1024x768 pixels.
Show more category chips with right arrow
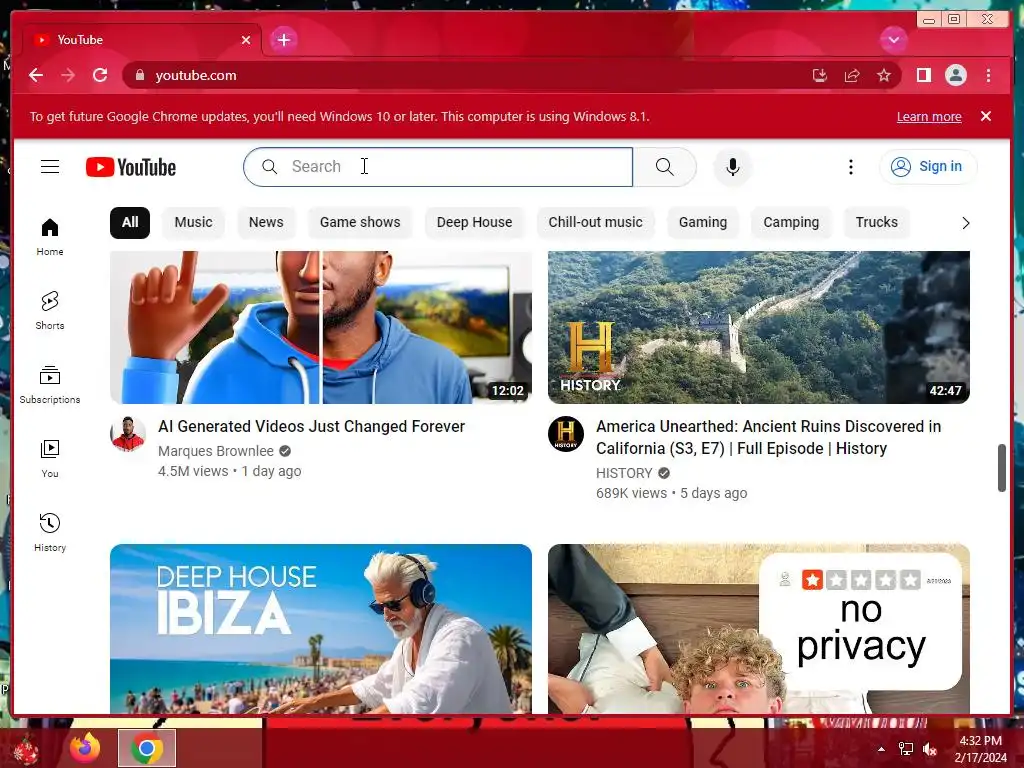click(x=965, y=223)
